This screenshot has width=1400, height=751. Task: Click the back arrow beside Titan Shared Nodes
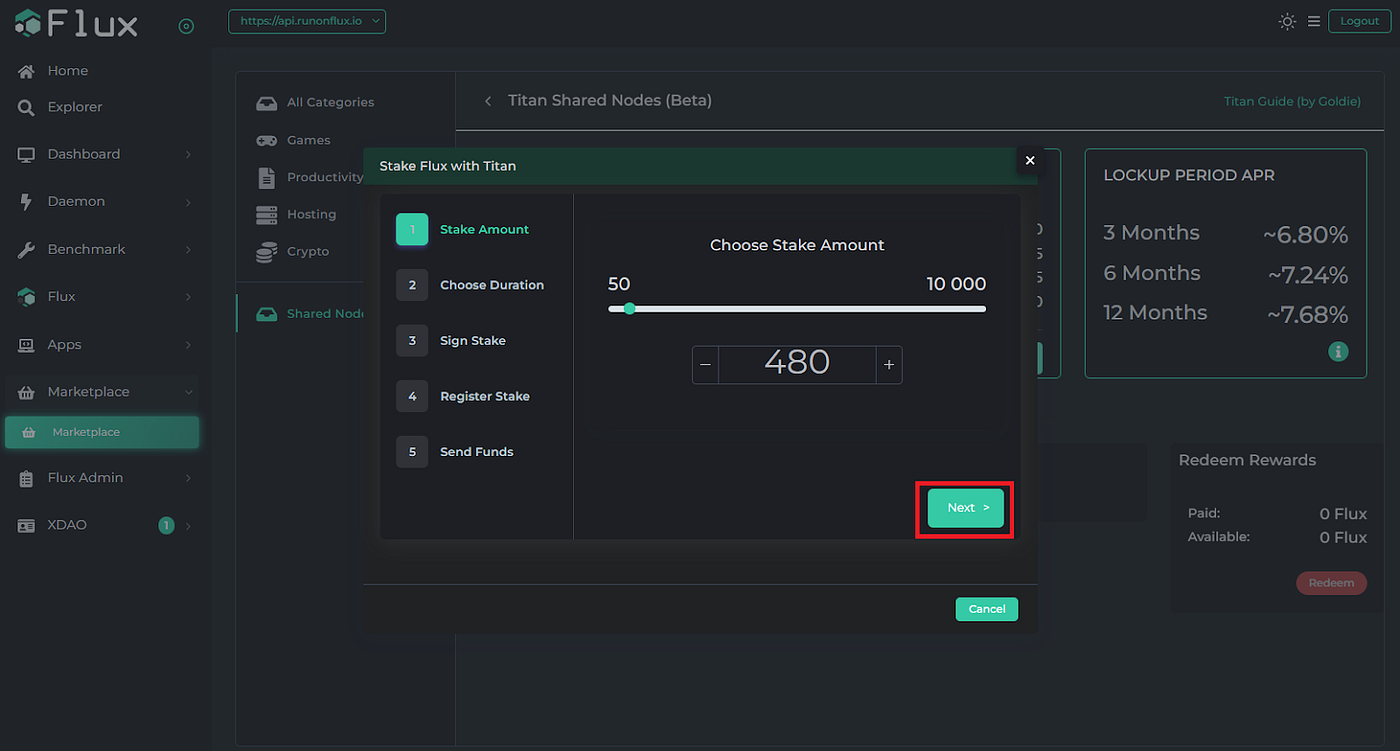point(488,101)
